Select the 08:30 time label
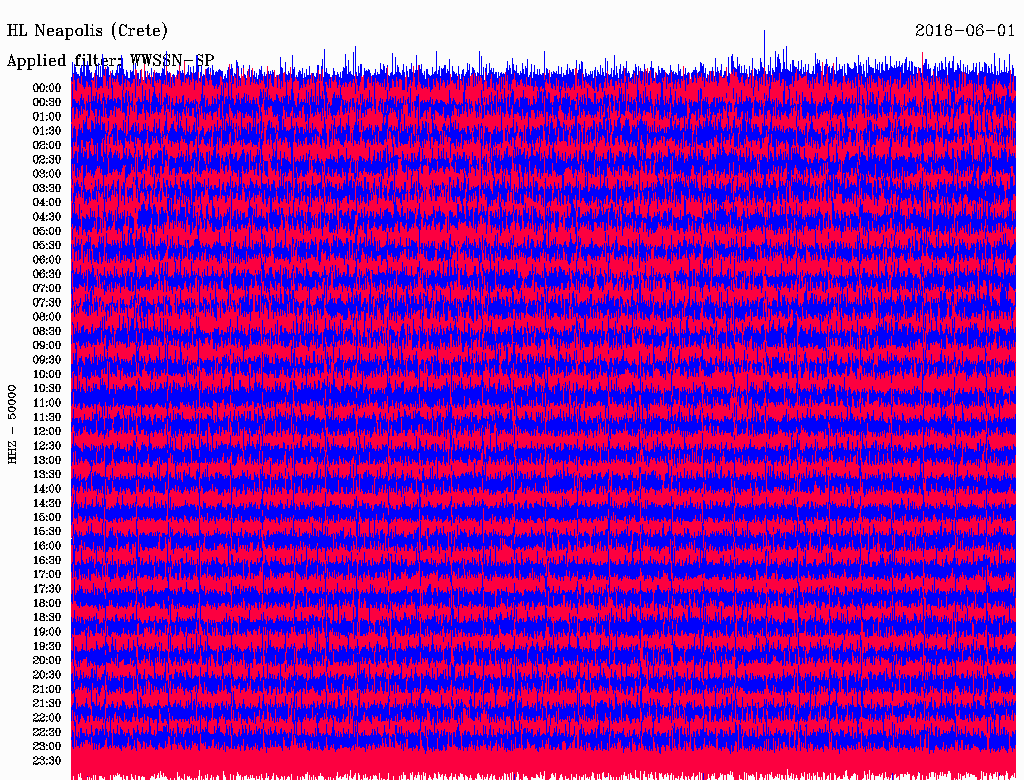1024x780 pixels. click(x=47, y=331)
